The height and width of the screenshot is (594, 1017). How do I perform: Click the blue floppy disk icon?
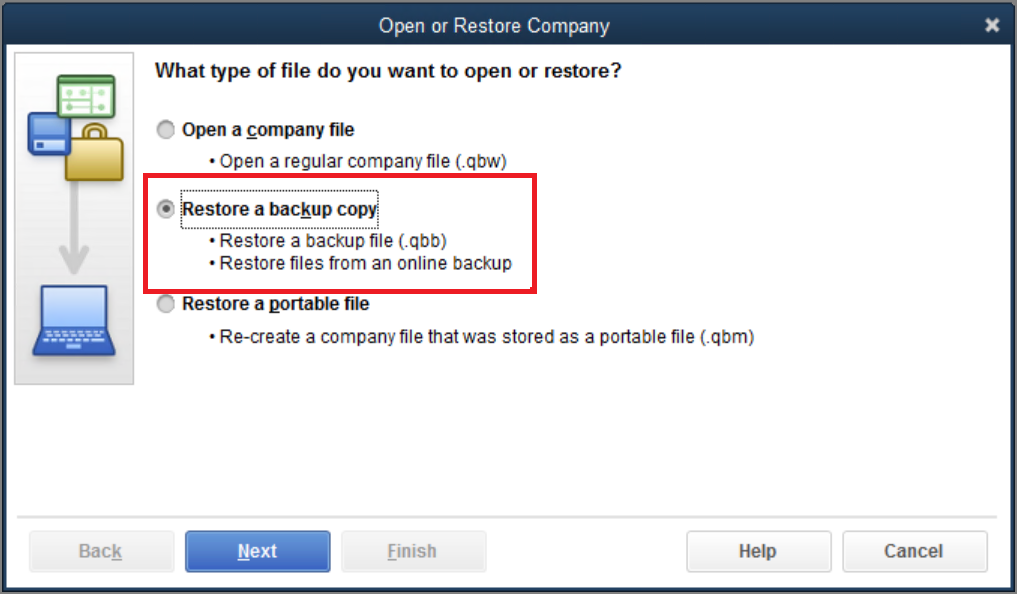coord(49,134)
